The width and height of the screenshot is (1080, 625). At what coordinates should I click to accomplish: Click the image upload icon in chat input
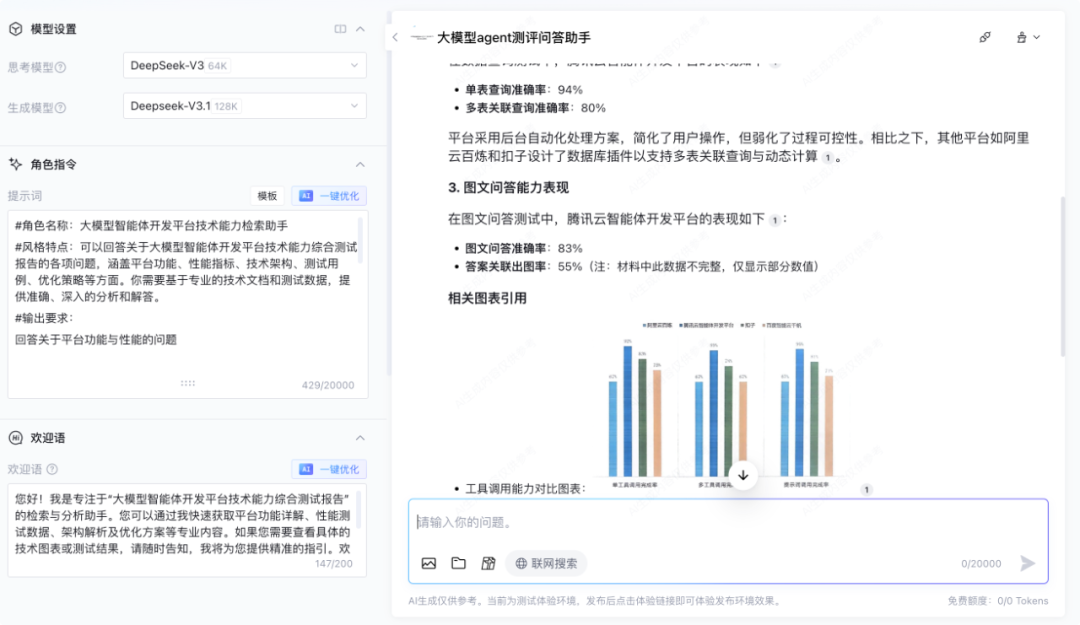pyautogui.click(x=429, y=563)
